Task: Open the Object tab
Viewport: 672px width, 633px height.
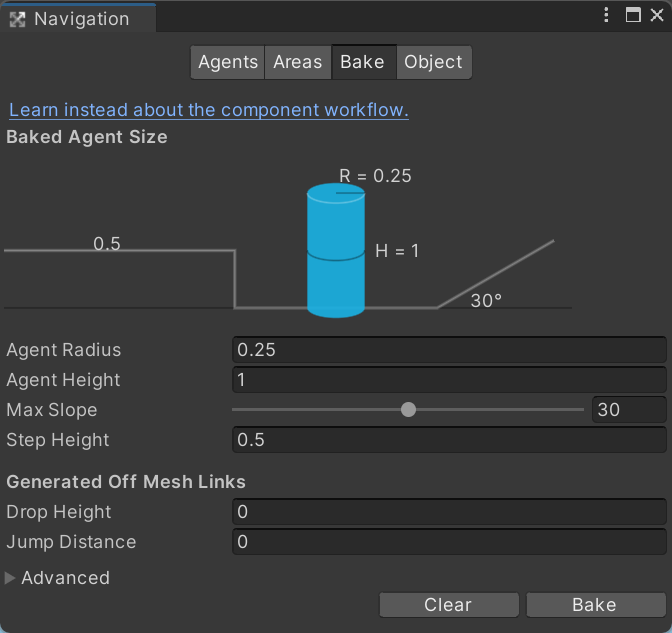Action: point(434,62)
